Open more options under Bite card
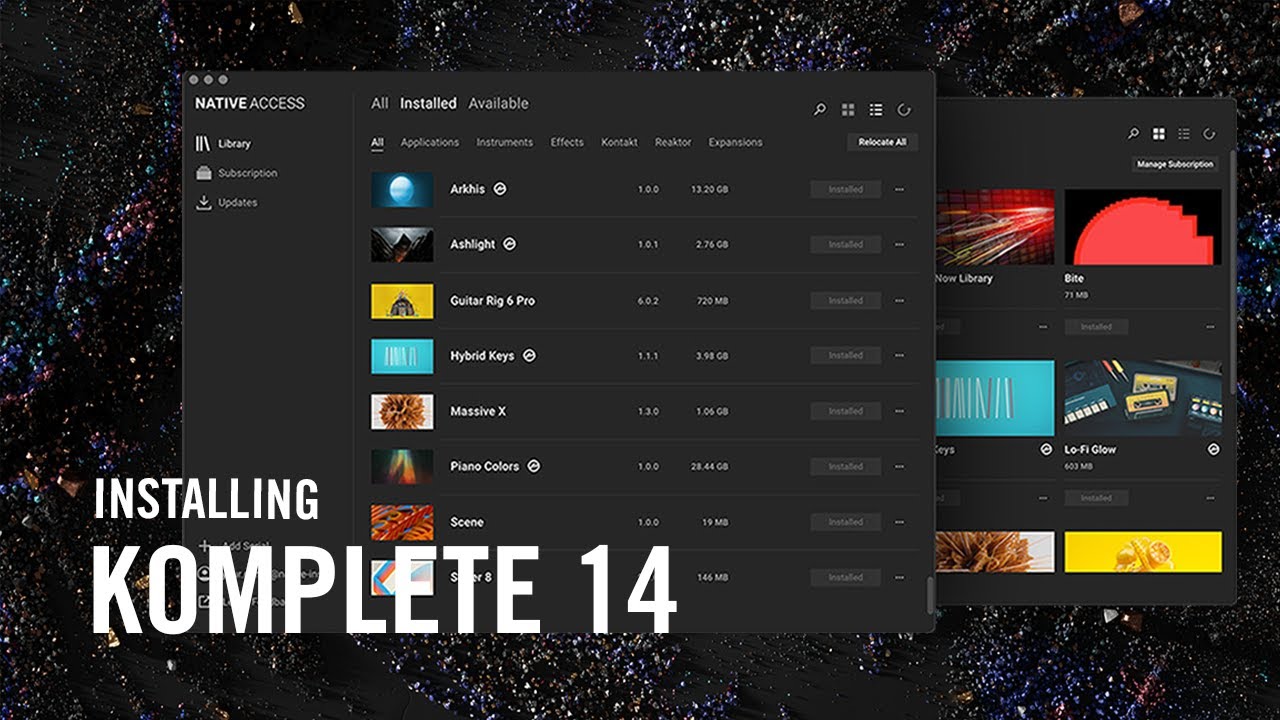Screen dimensions: 1280x720 pyautogui.click(x=1211, y=327)
